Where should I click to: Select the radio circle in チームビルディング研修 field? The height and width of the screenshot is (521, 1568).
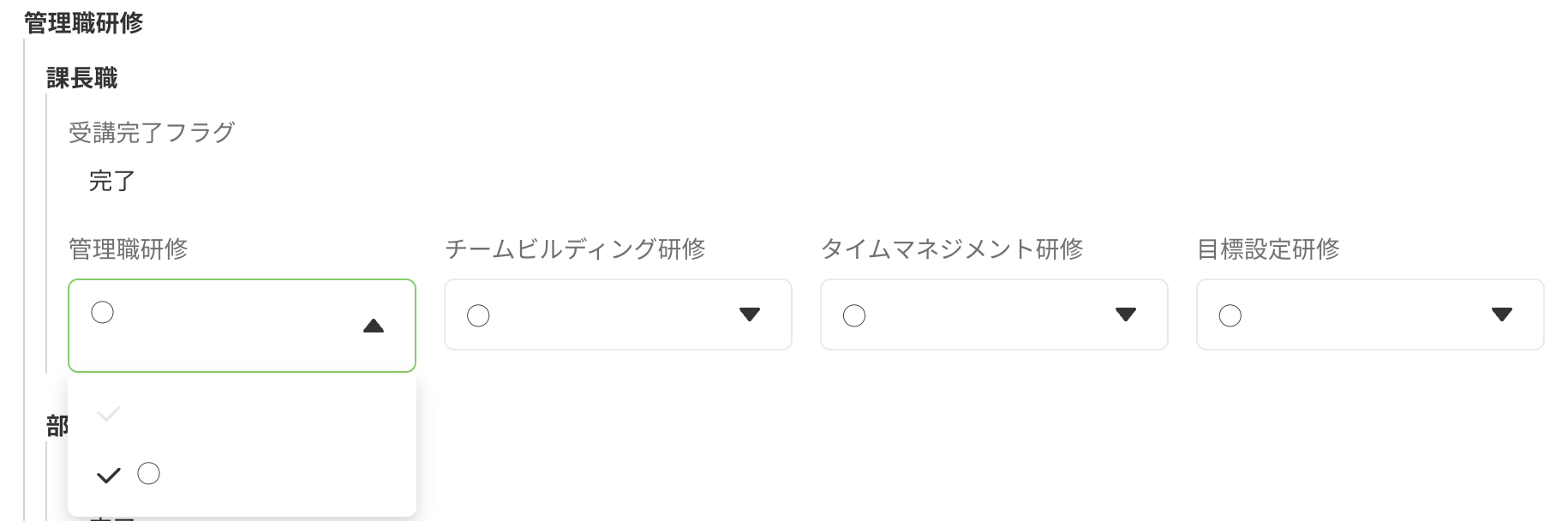tap(479, 315)
